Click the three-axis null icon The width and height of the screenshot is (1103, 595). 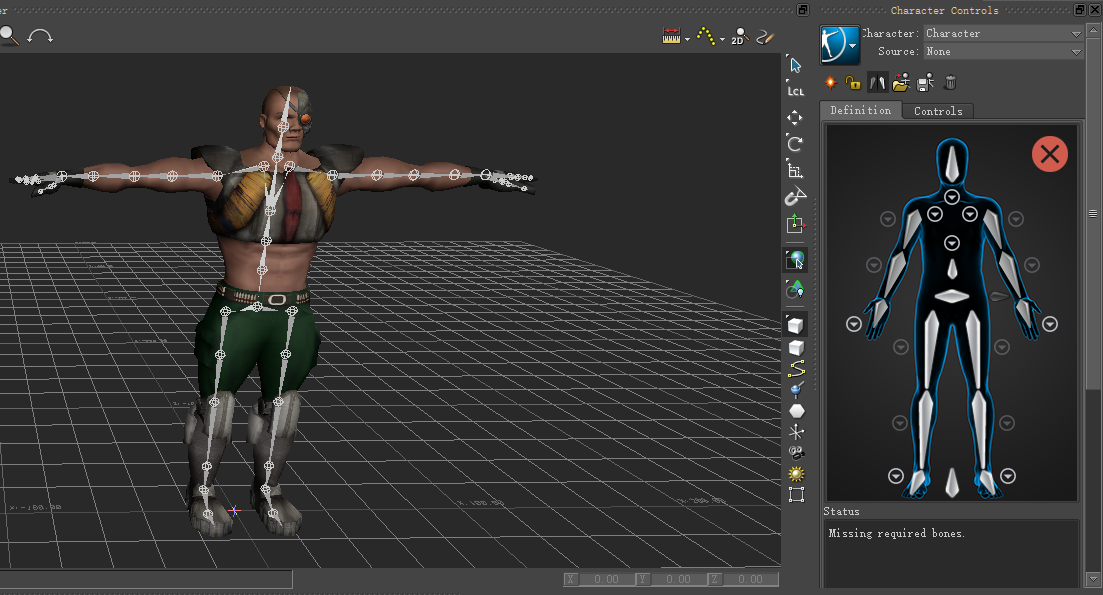796,432
